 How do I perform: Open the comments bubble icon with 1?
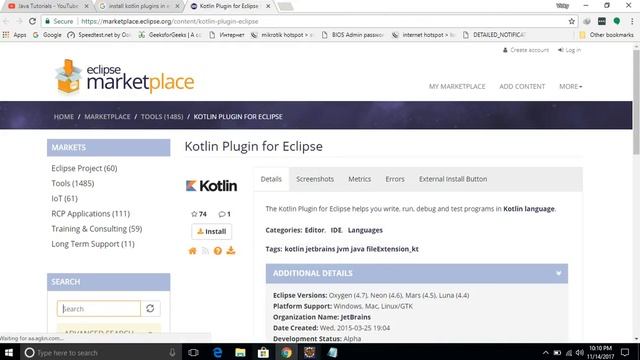click(x=222, y=214)
